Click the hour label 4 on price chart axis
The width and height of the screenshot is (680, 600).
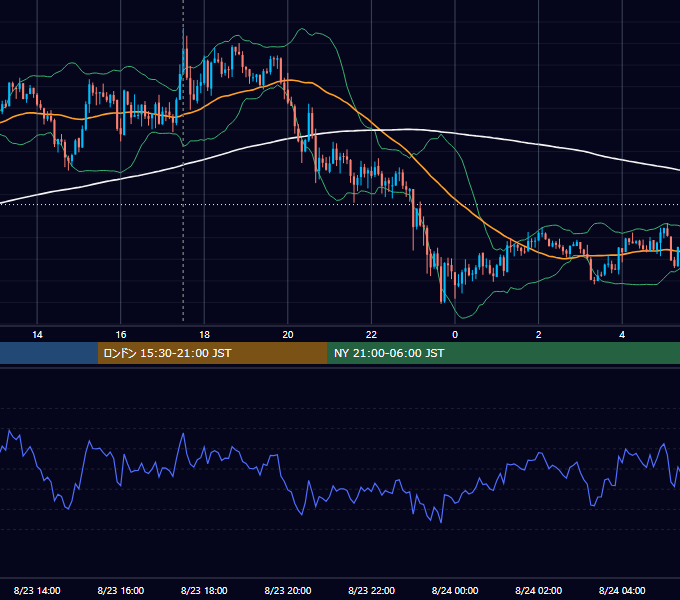(622, 335)
